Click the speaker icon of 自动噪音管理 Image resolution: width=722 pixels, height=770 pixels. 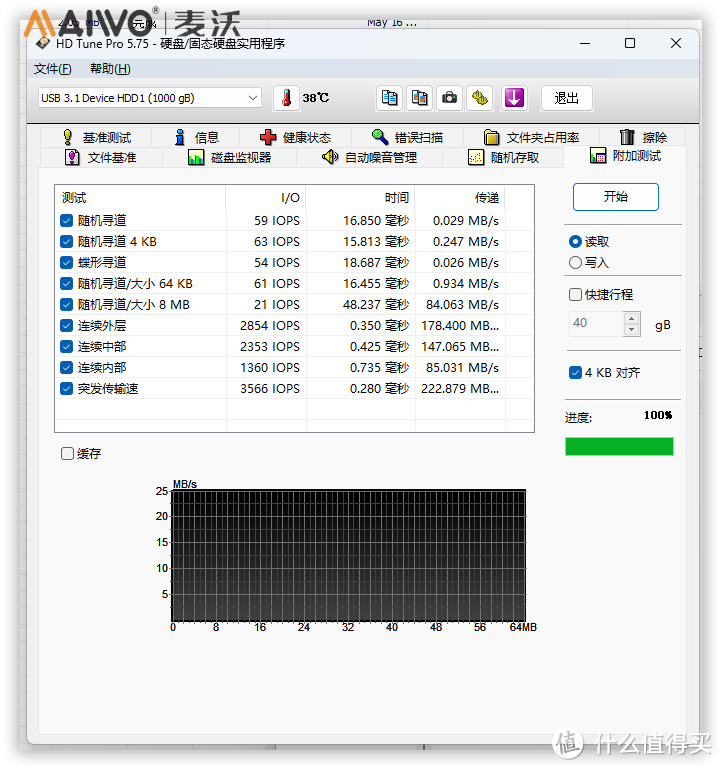tap(330, 157)
